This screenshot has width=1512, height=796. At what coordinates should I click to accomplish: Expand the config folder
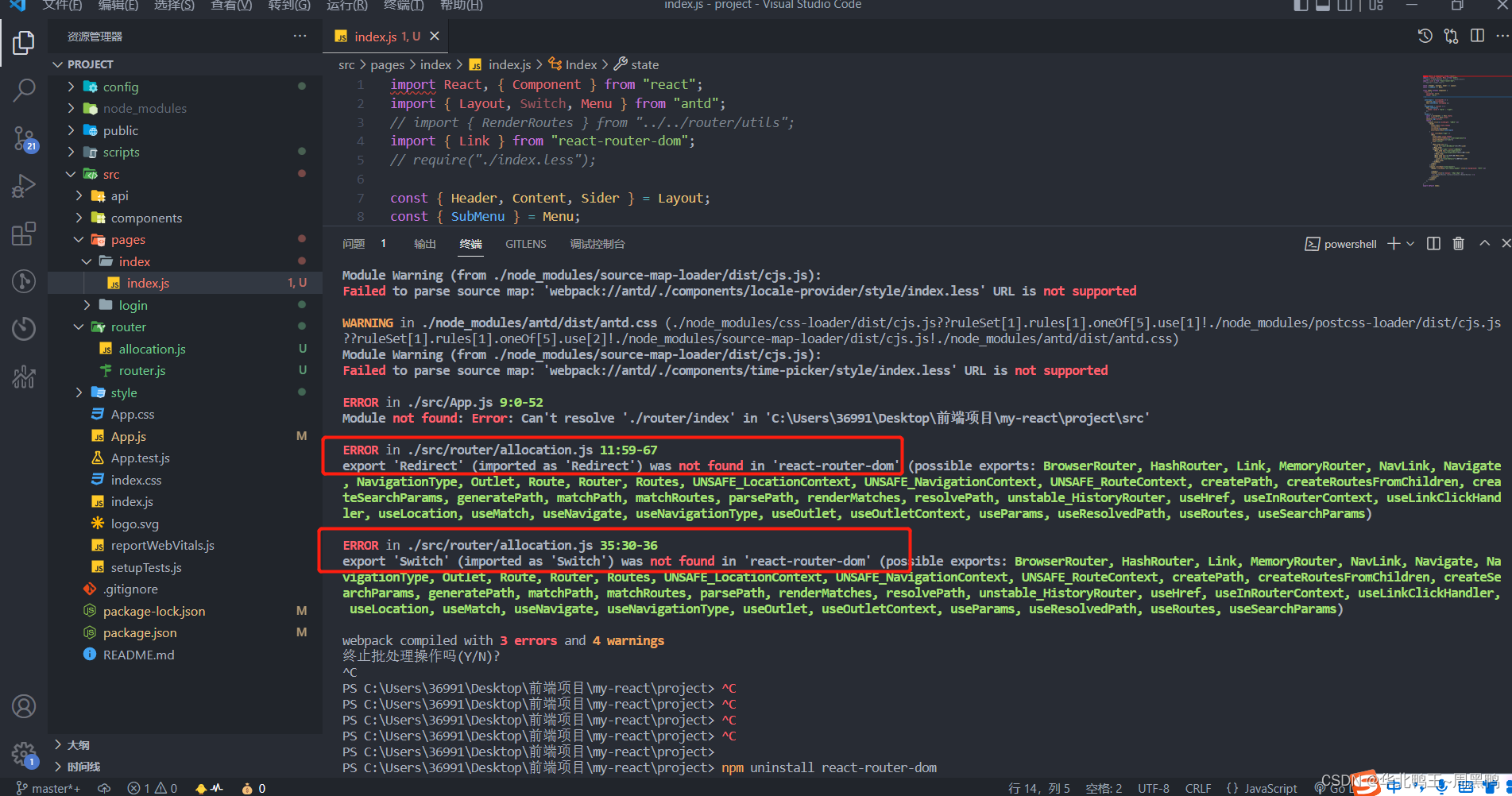click(x=184, y=87)
